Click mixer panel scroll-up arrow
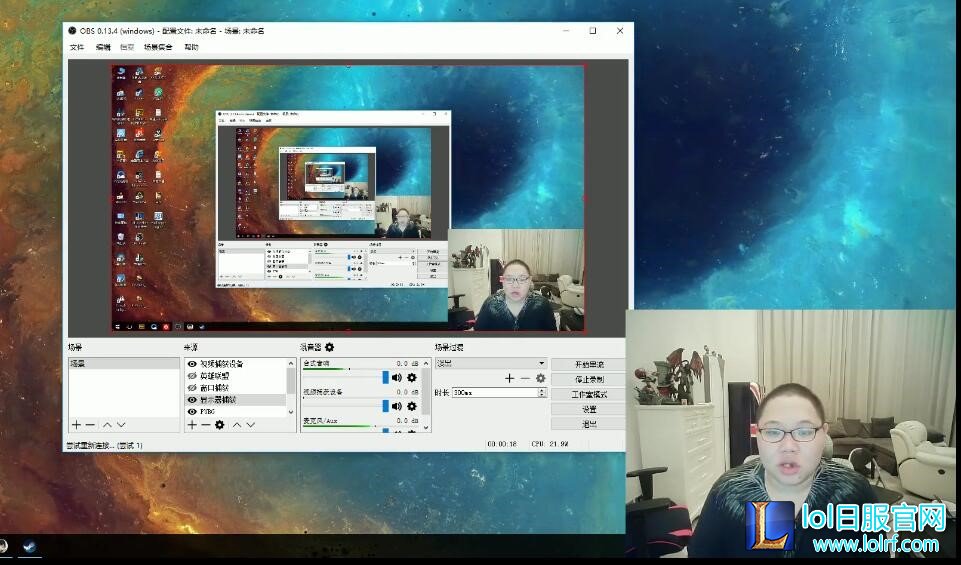 click(426, 363)
